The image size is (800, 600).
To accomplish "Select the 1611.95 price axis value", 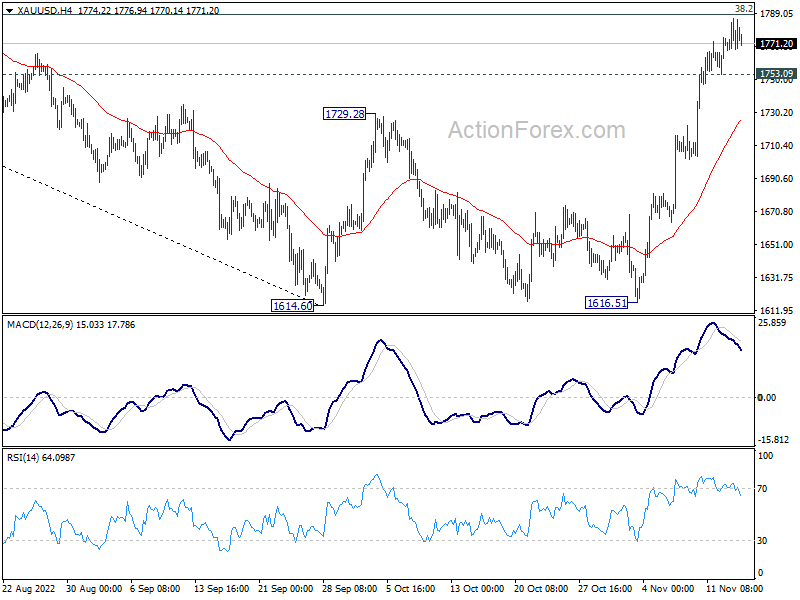I will click(x=776, y=310).
